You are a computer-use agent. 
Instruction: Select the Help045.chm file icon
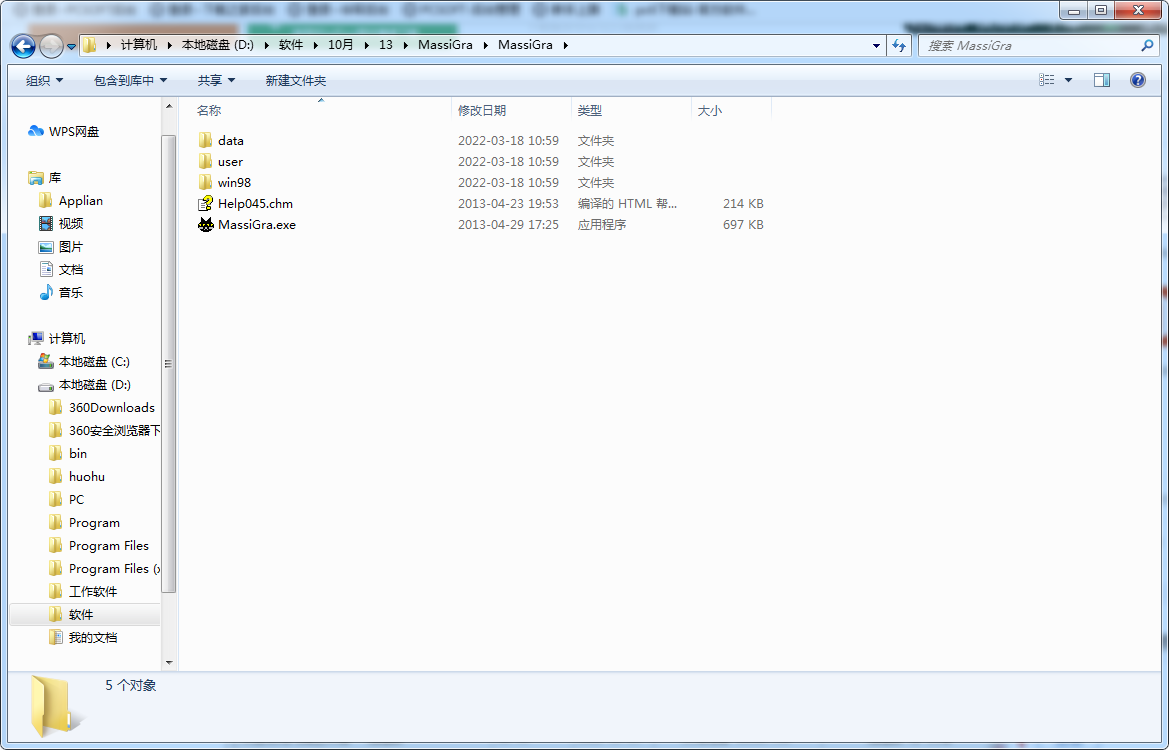(206, 204)
